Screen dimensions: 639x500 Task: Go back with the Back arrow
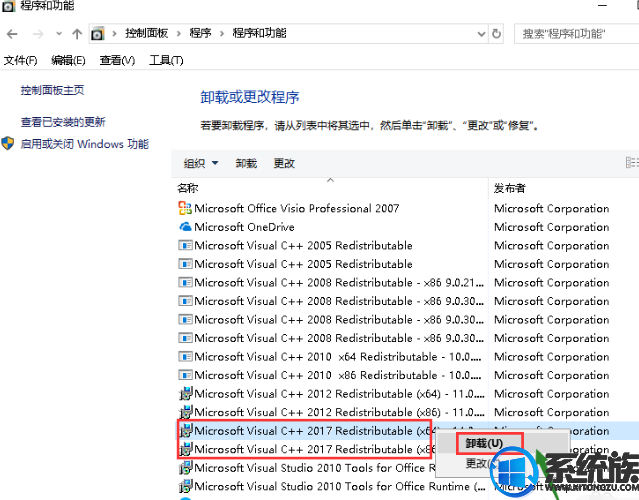[12, 34]
